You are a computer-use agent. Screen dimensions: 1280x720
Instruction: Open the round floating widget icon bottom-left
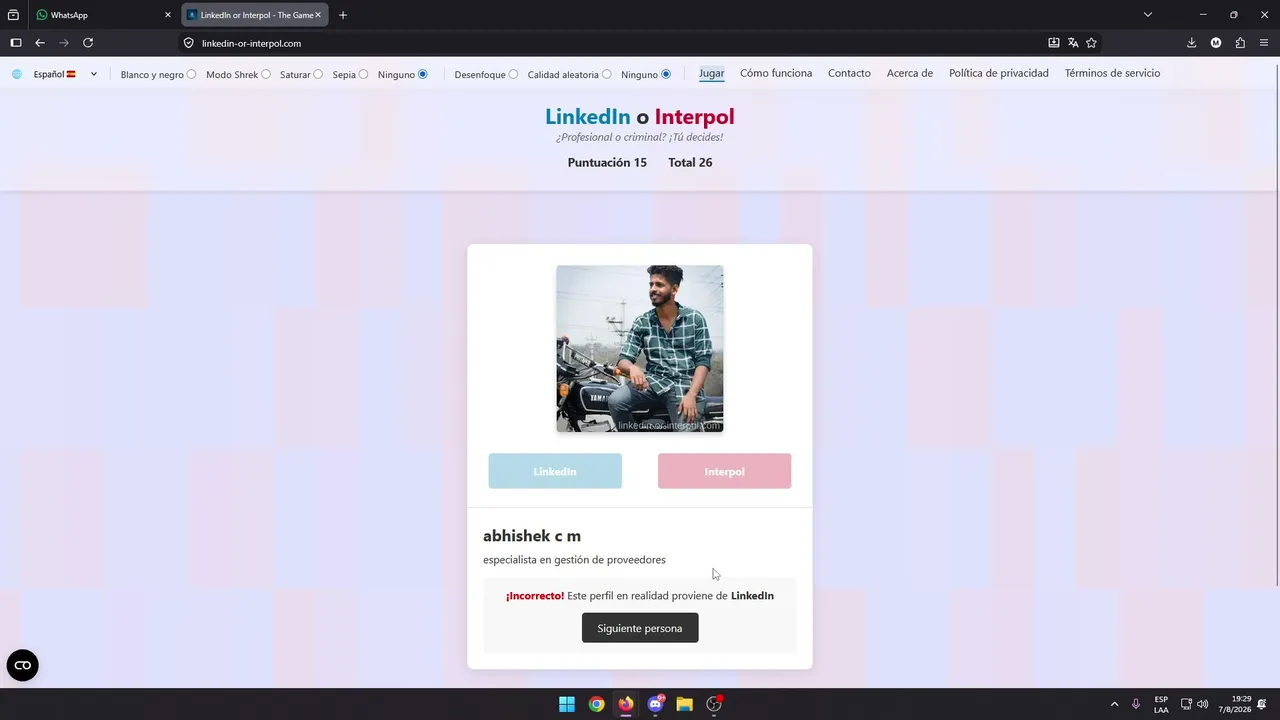(23, 665)
